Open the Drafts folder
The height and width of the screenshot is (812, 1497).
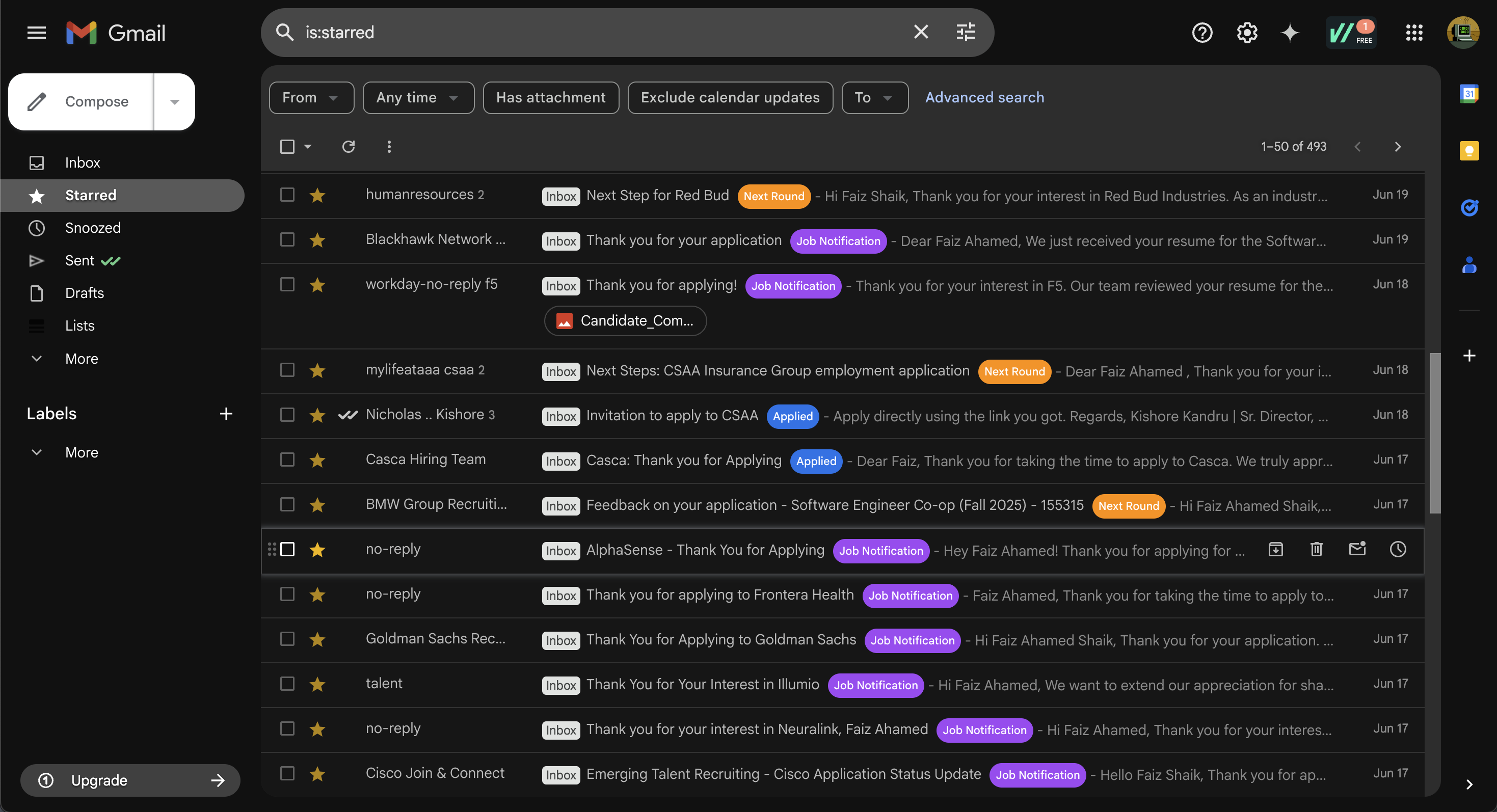(x=84, y=293)
